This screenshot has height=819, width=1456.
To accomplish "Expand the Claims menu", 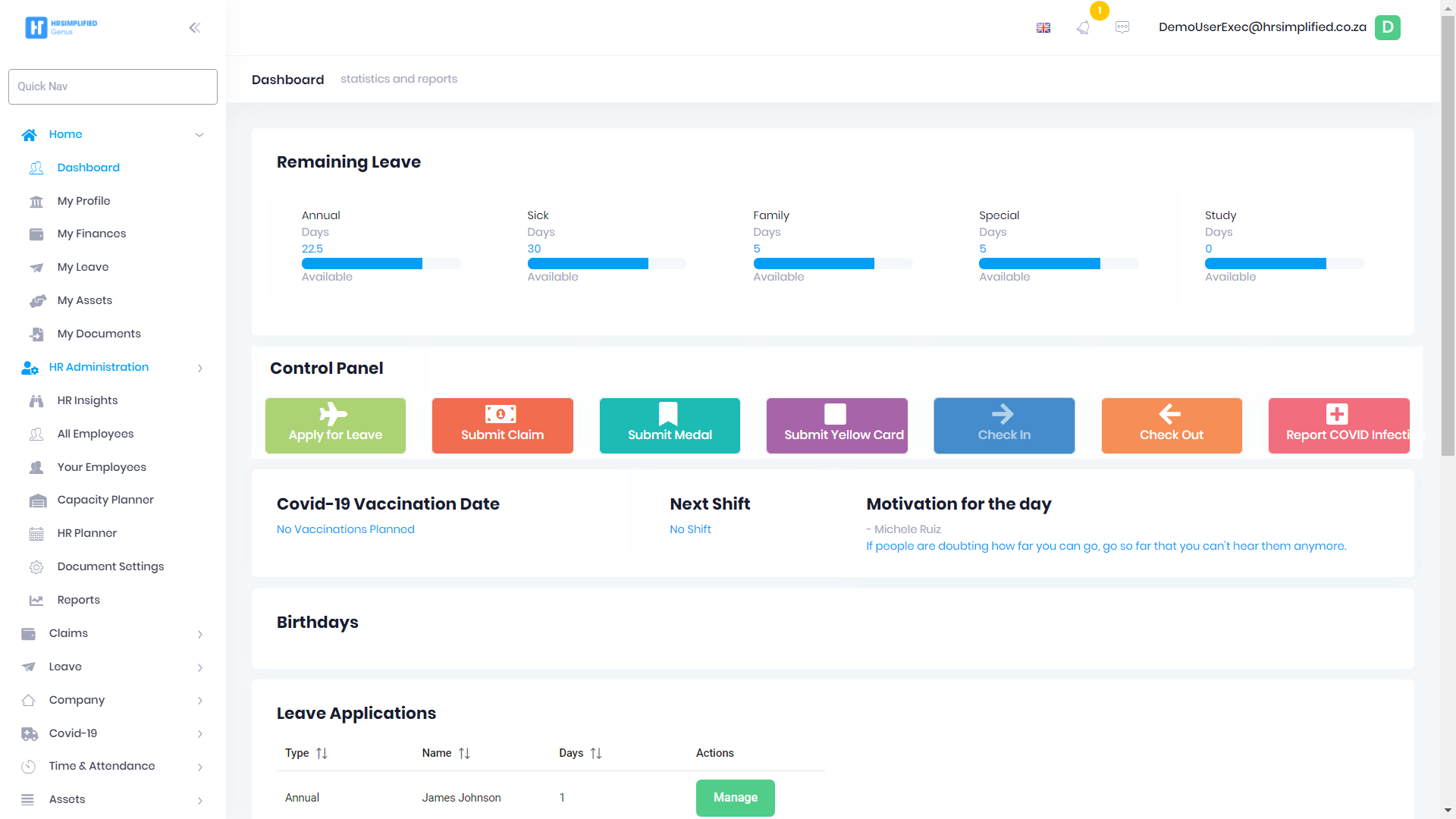I will point(199,634).
